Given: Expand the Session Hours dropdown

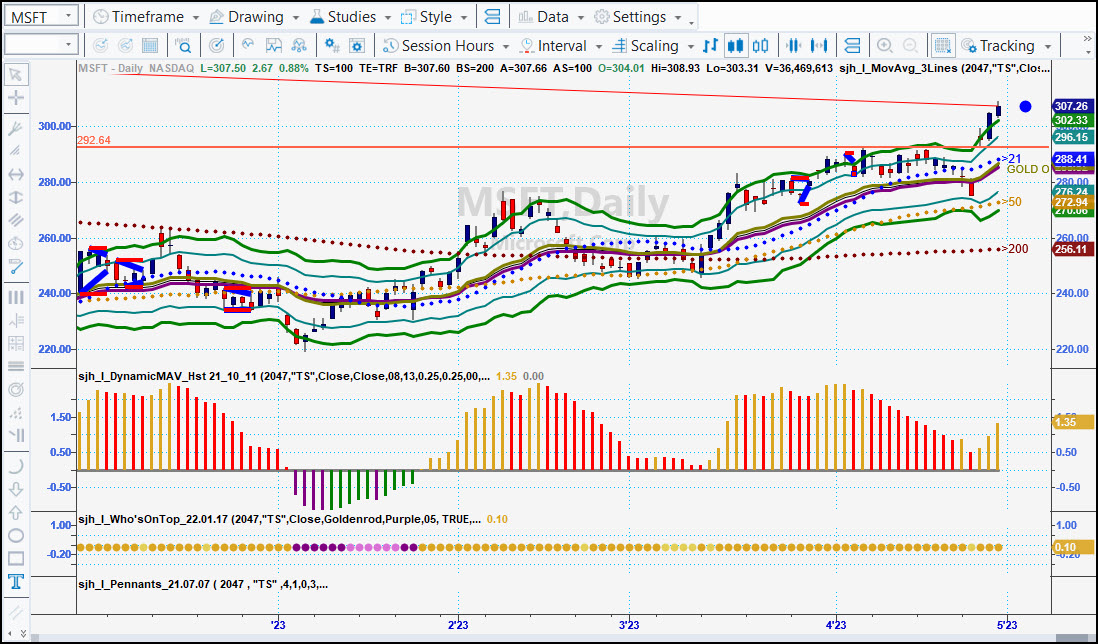Looking at the screenshot, I should tap(506, 46).
